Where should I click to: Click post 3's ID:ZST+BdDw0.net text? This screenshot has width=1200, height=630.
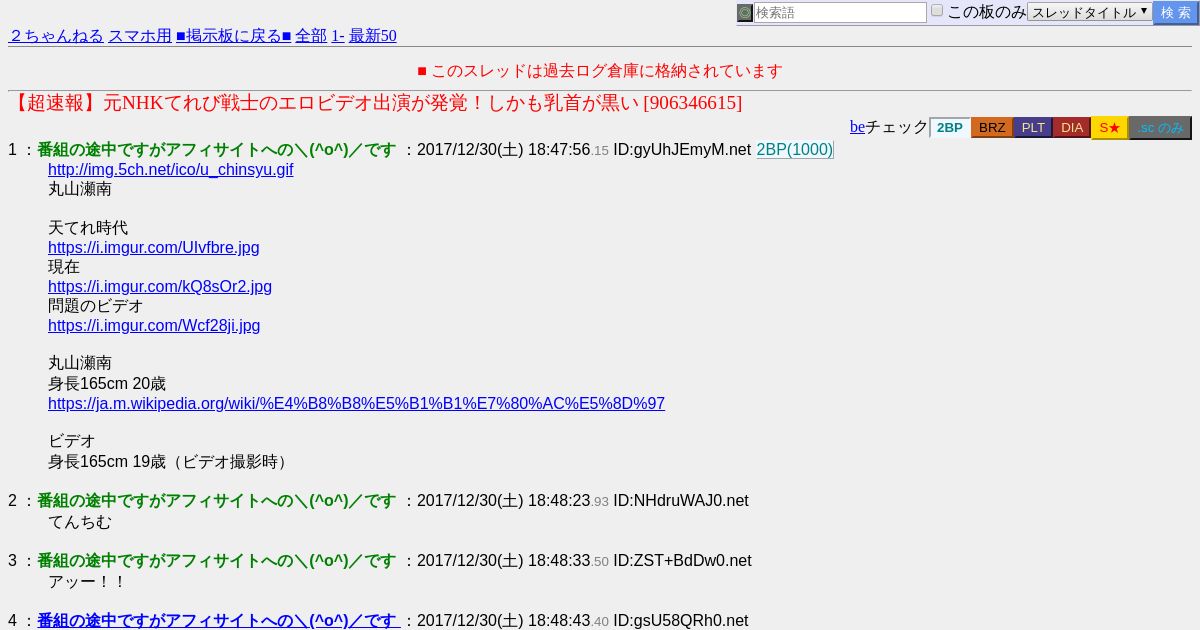tap(682, 561)
